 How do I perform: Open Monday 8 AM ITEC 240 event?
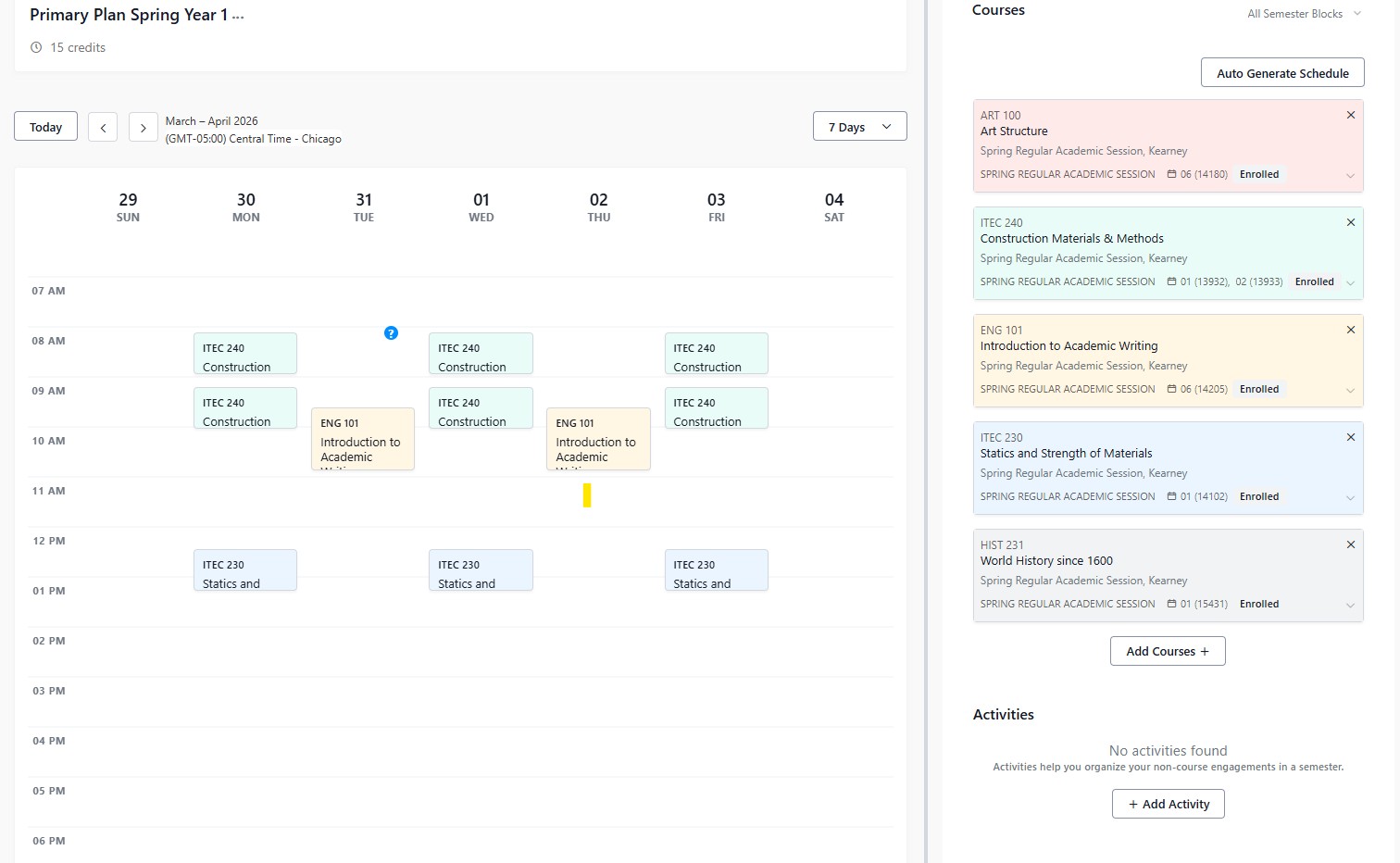pos(244,354)
